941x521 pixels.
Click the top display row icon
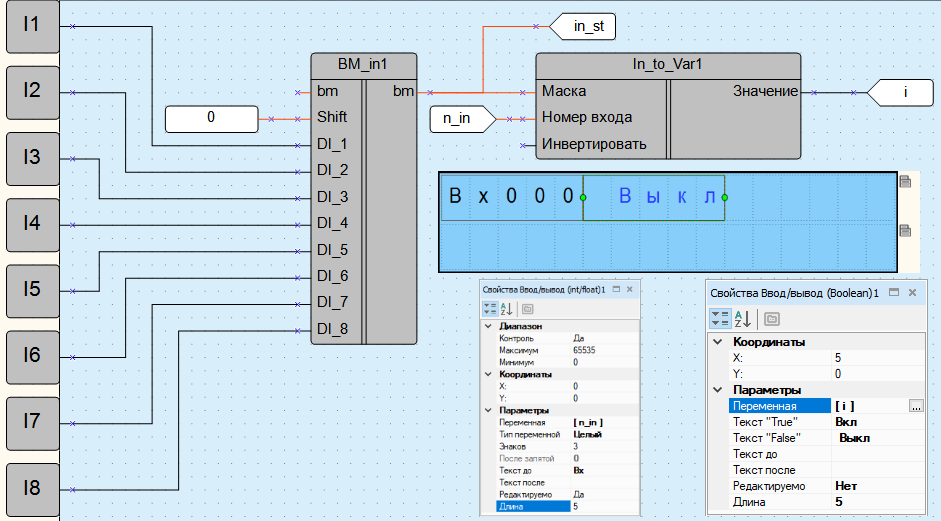point(906,181)
